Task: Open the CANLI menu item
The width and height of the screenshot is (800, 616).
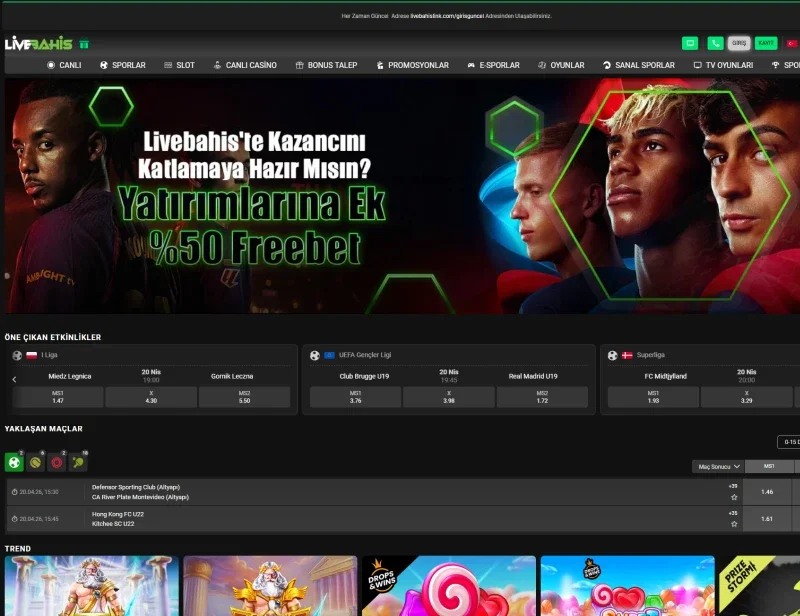Action: 64,65
